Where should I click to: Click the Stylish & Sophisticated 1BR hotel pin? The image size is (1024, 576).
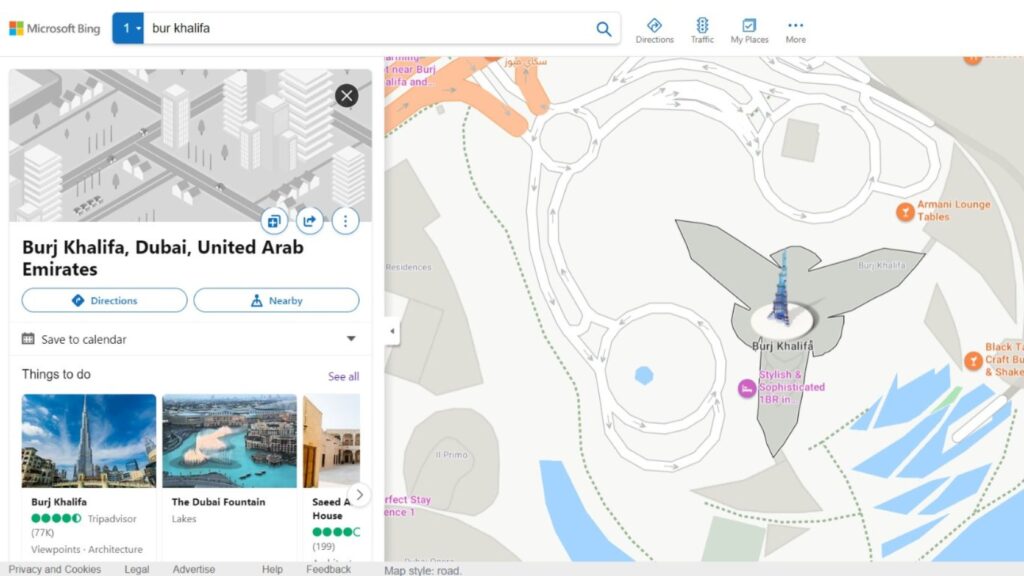747,389
